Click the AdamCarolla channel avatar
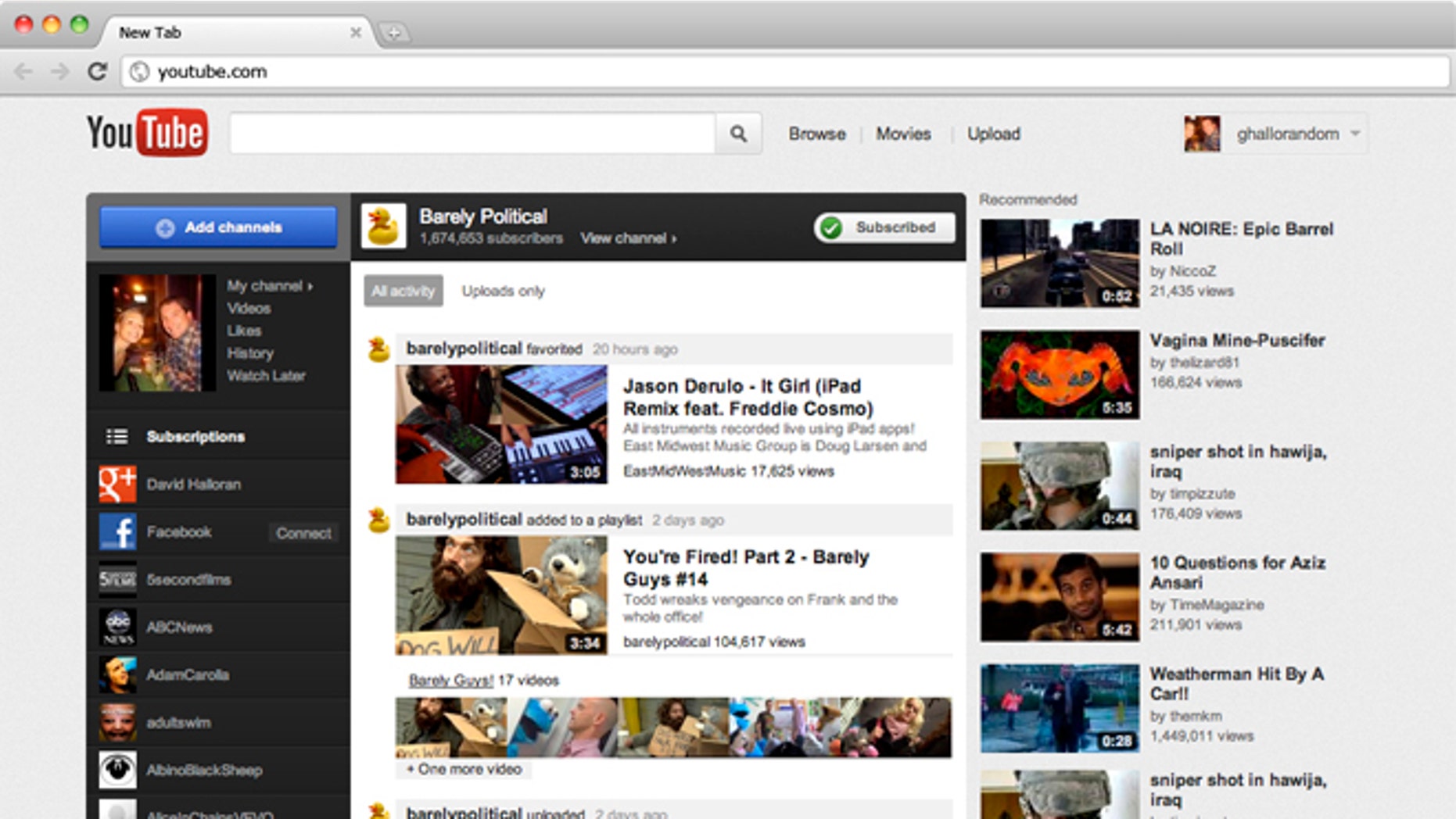The height and width of the screenshot is (819, 1456). coord(117,674)
